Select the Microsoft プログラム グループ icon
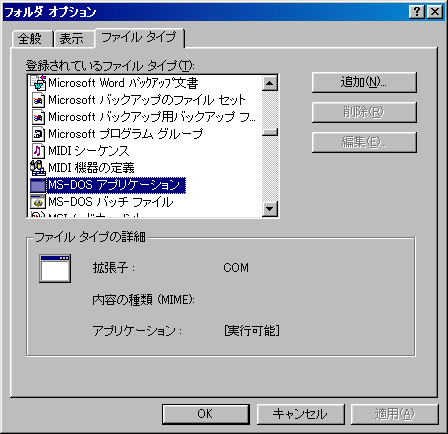This screenshot has width=448, height=434. pos(38,134)
